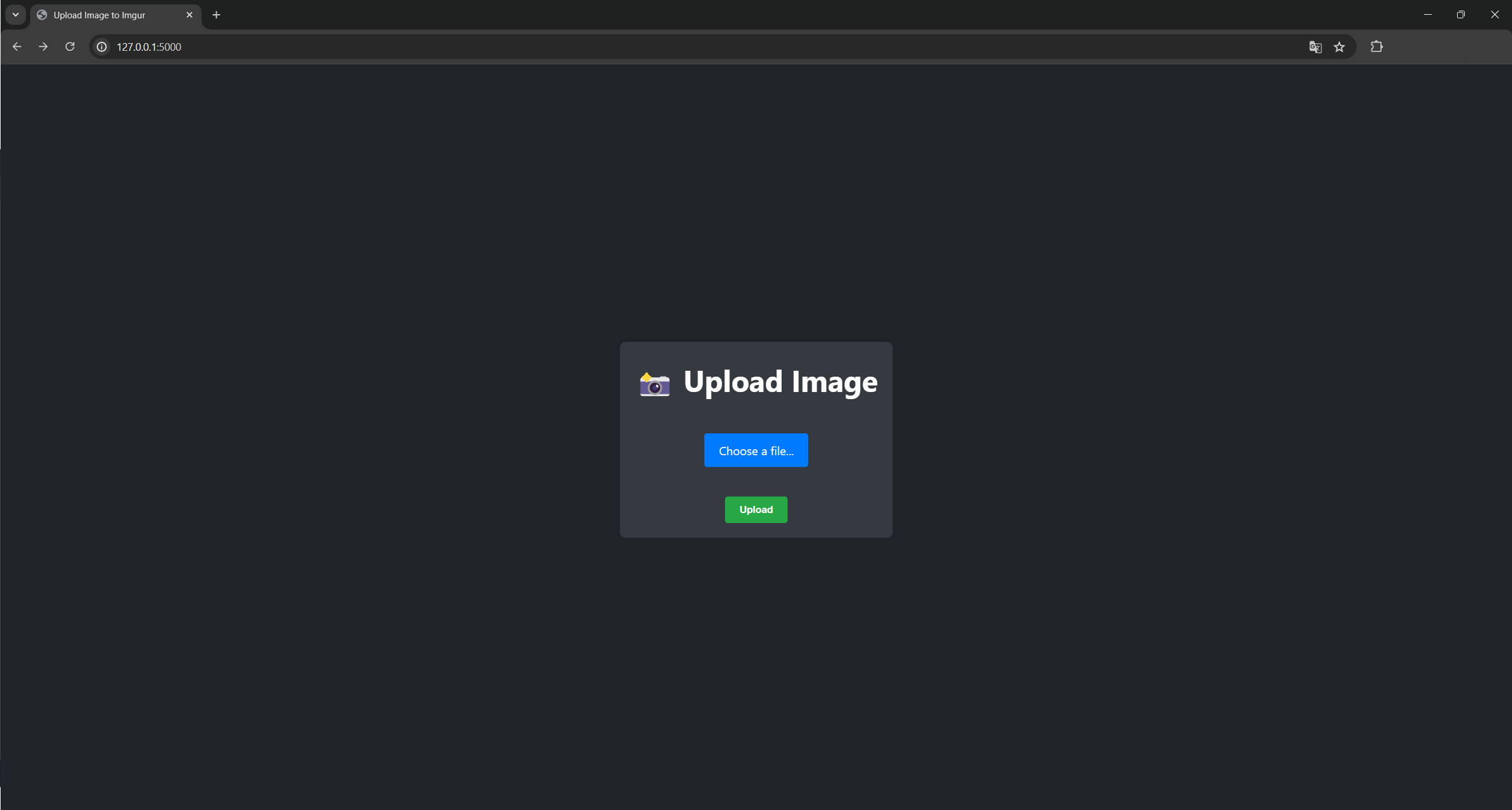This screenshot has height=810, width=1512.
Task: Click the new tab plus button
Action: pyautogui.click(x=216, y=15)
